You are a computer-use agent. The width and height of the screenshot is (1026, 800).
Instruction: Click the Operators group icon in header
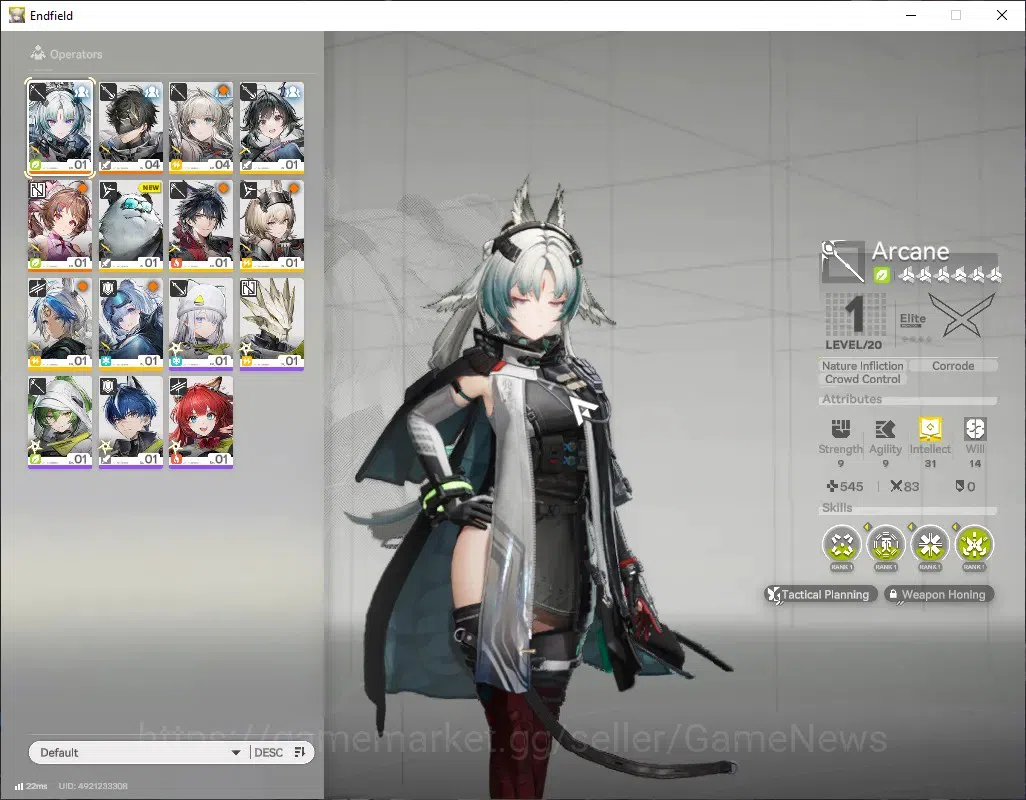[38, 53]
